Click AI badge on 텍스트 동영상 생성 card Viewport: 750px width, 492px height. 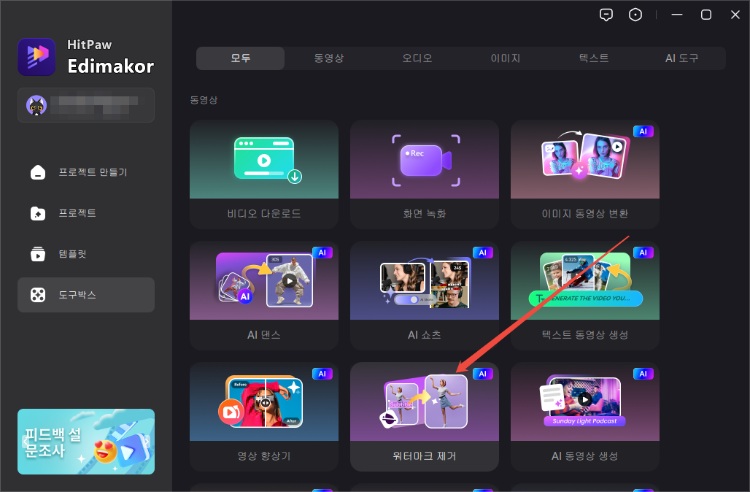643,252
